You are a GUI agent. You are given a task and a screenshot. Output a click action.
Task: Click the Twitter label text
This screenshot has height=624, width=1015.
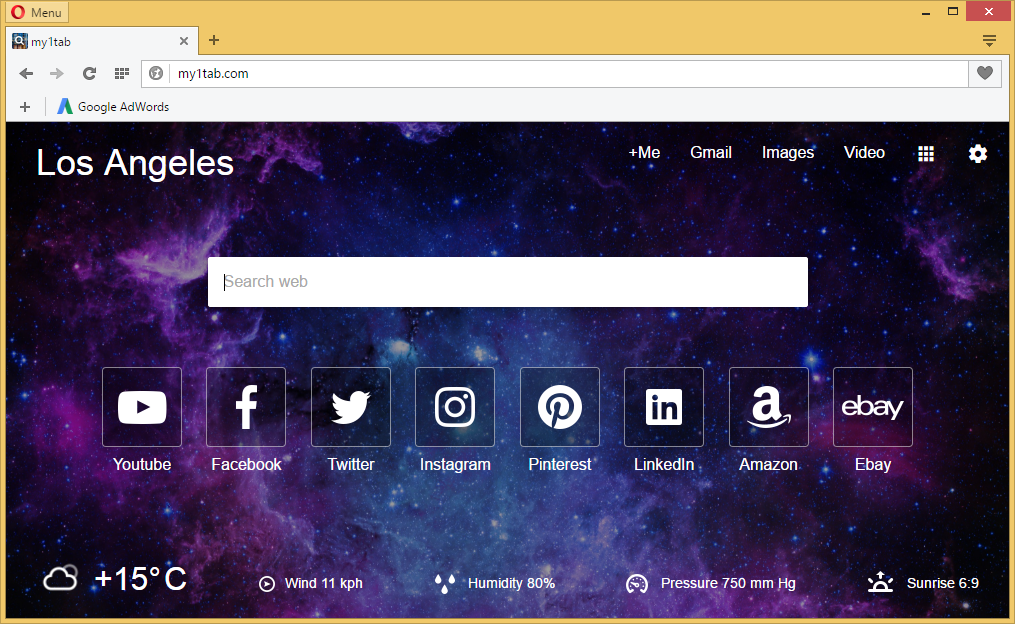point(351,465)
